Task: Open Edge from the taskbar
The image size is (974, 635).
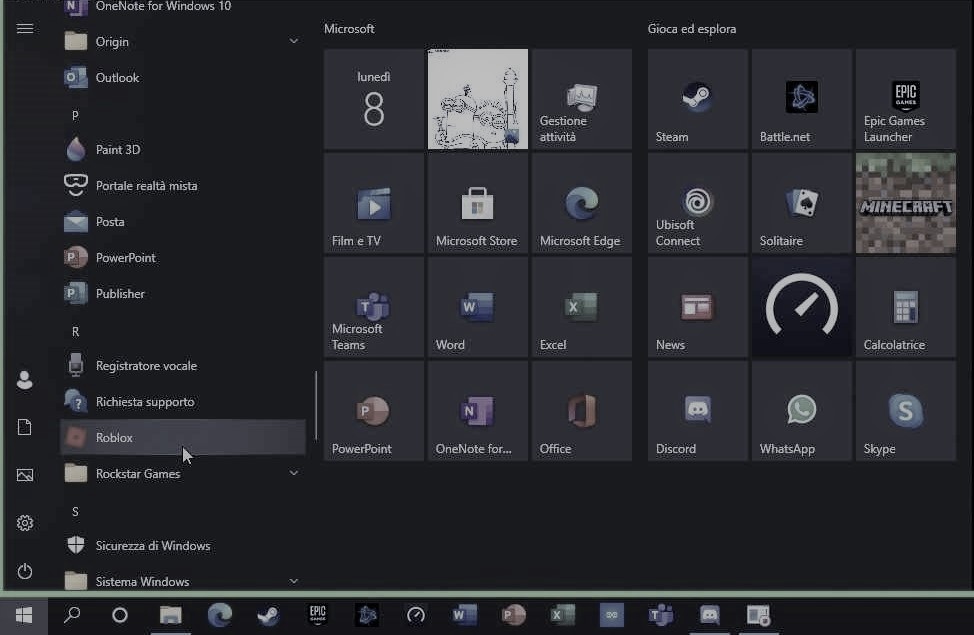Action: [x=219, y=616]
